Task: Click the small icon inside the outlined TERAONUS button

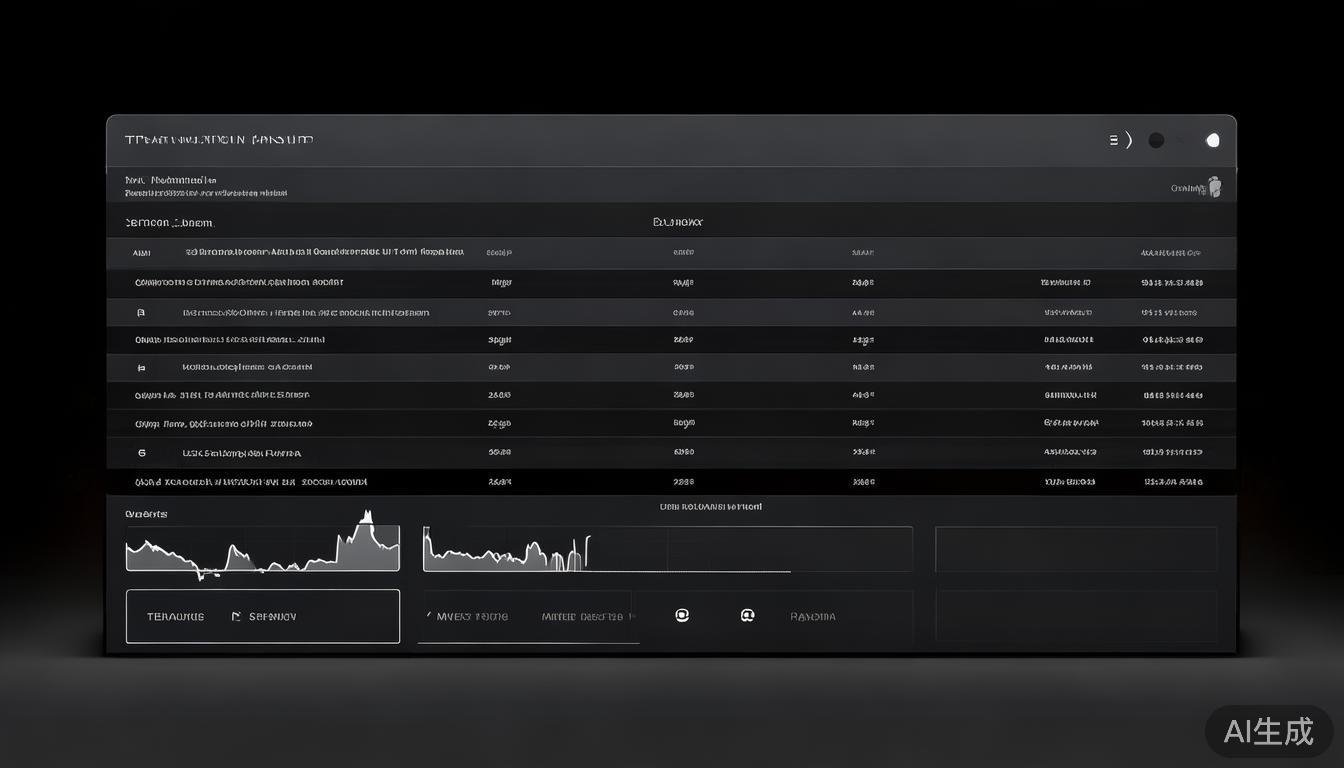Action: click(236, 617)
